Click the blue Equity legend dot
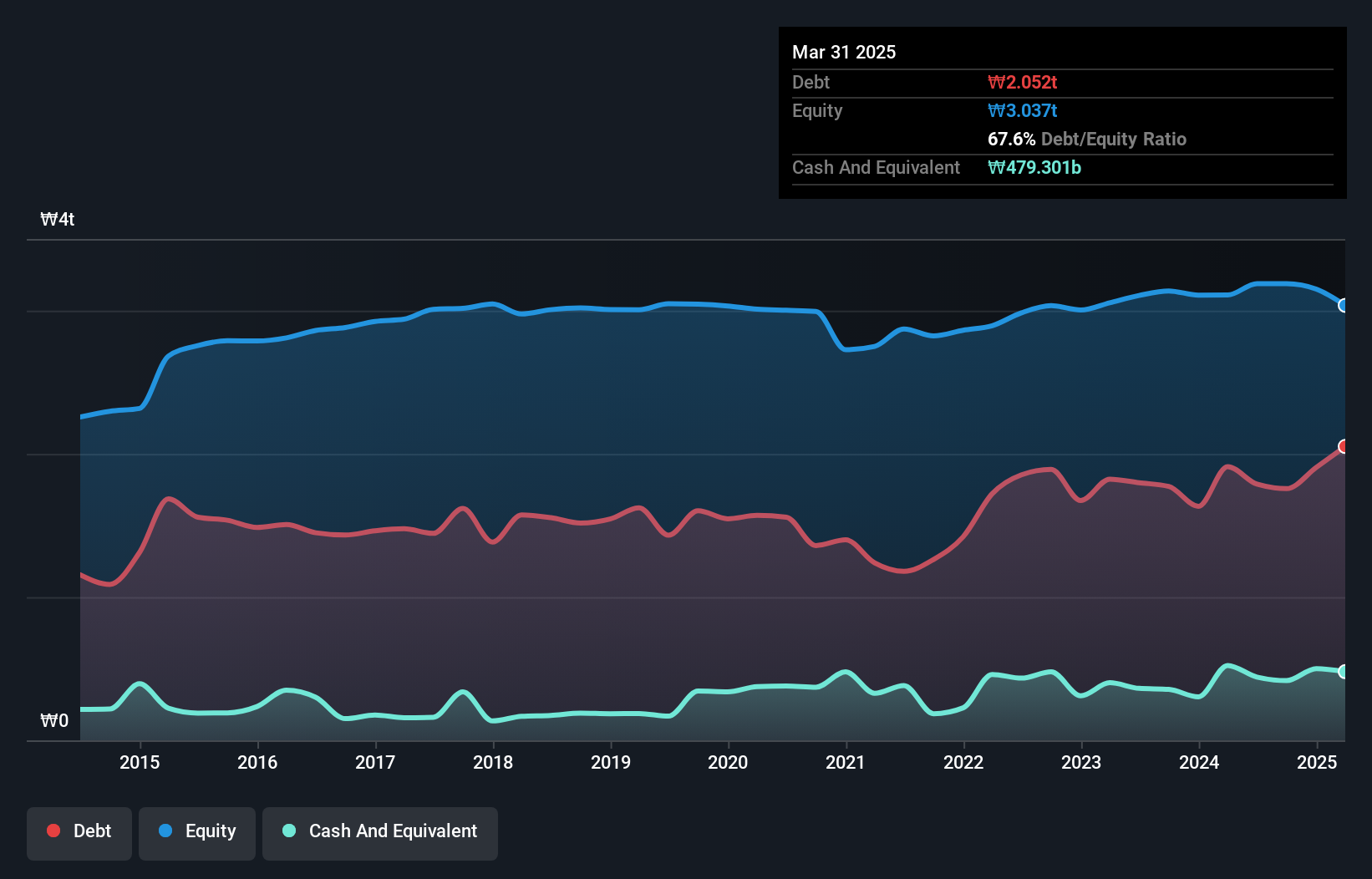The width and height of the screenshot is (1372, 879). click(x=165, y=831)
